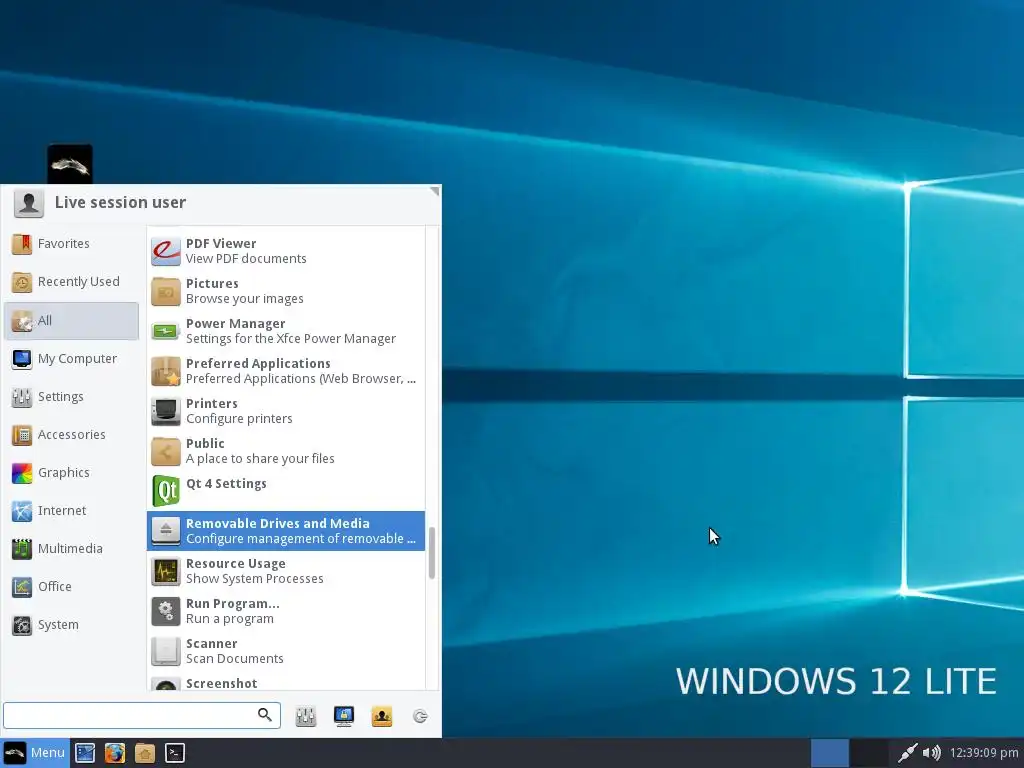The width and height of the screenshot is (1024, 768).
Task: Open All Settings from the menu's bottom row
Action: click(x=306, y=716)
